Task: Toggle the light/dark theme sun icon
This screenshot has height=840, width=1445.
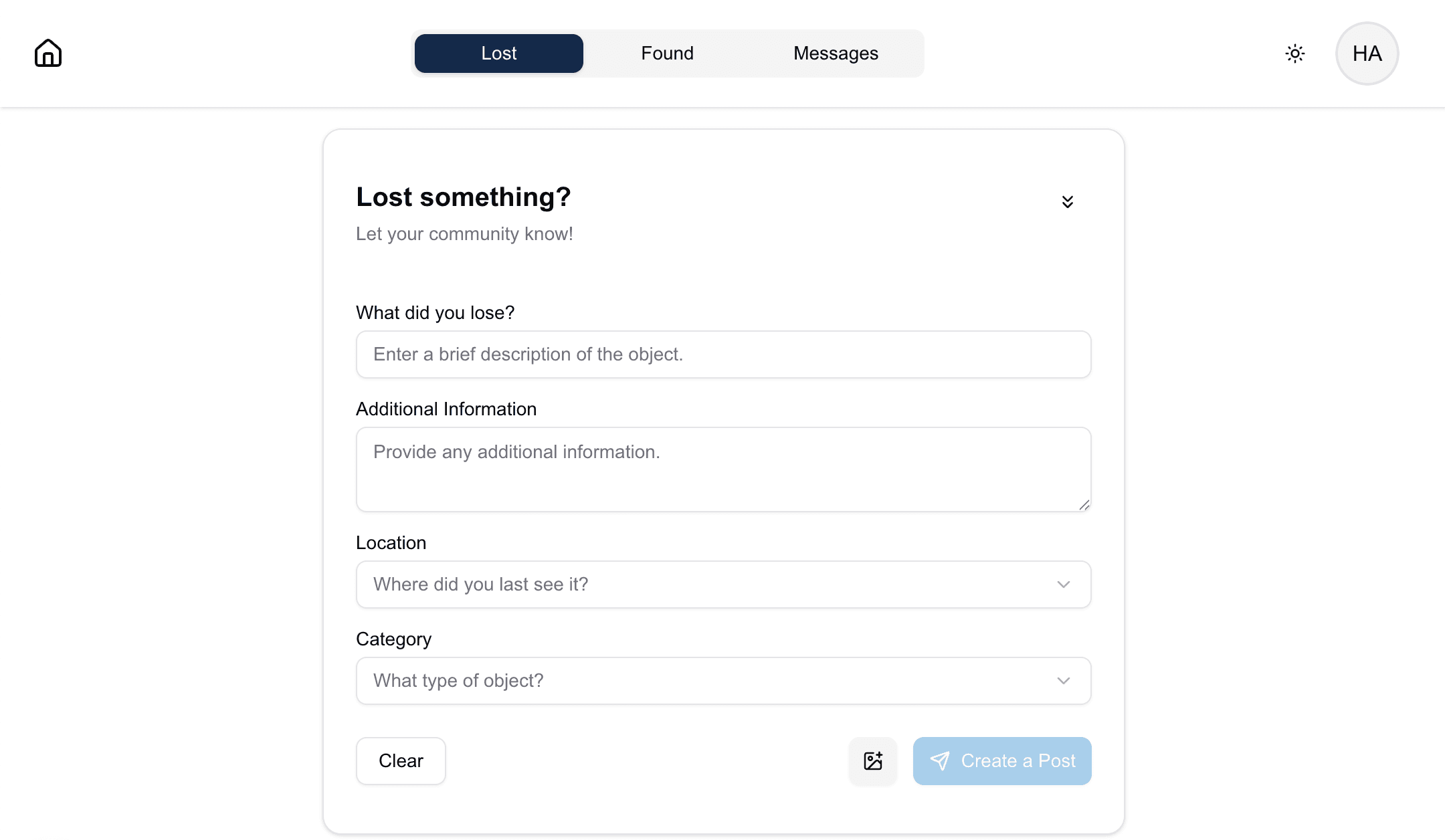Action: 1295,54
